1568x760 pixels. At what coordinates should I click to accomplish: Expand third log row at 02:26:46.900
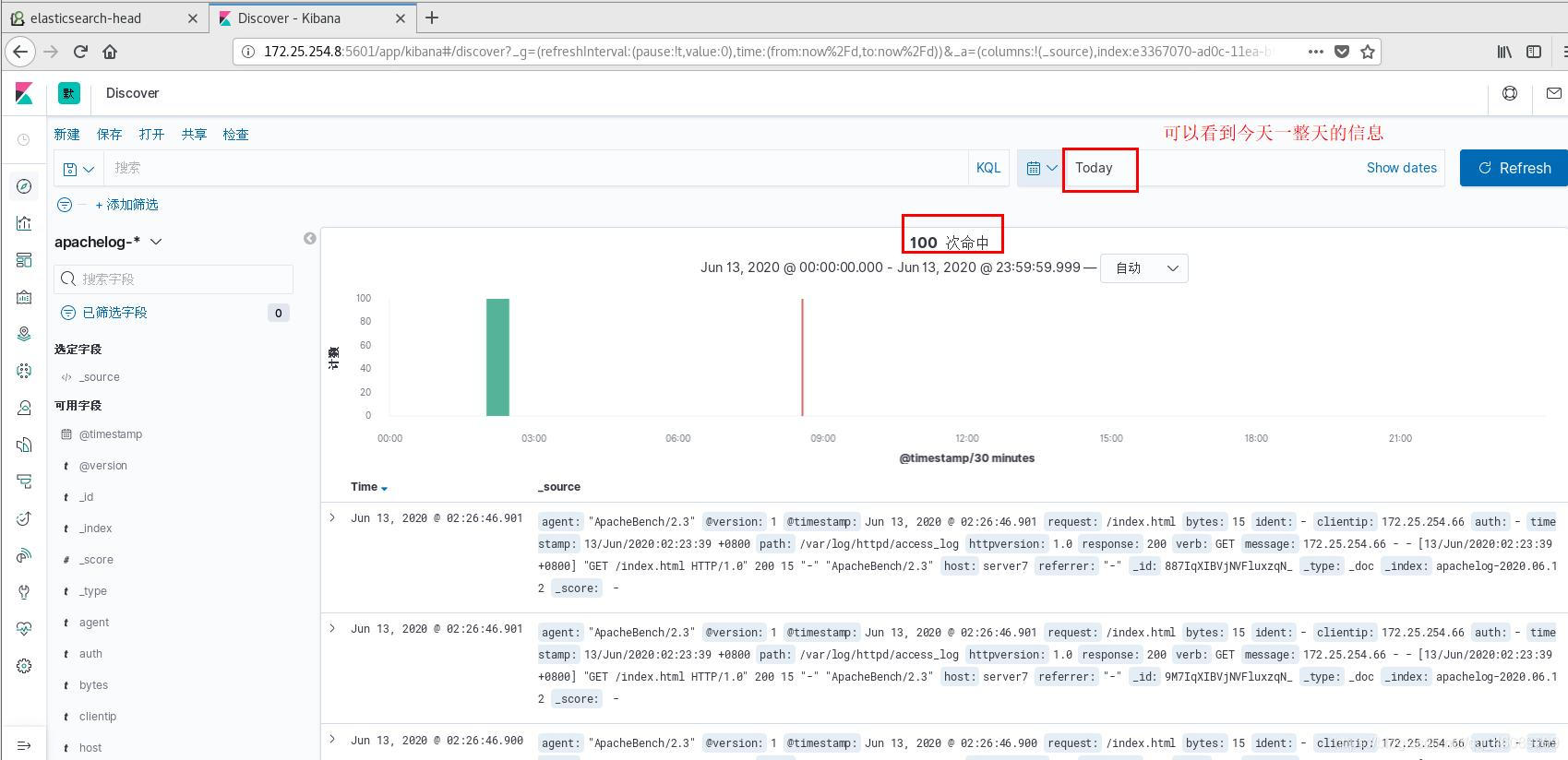point(332,740)
